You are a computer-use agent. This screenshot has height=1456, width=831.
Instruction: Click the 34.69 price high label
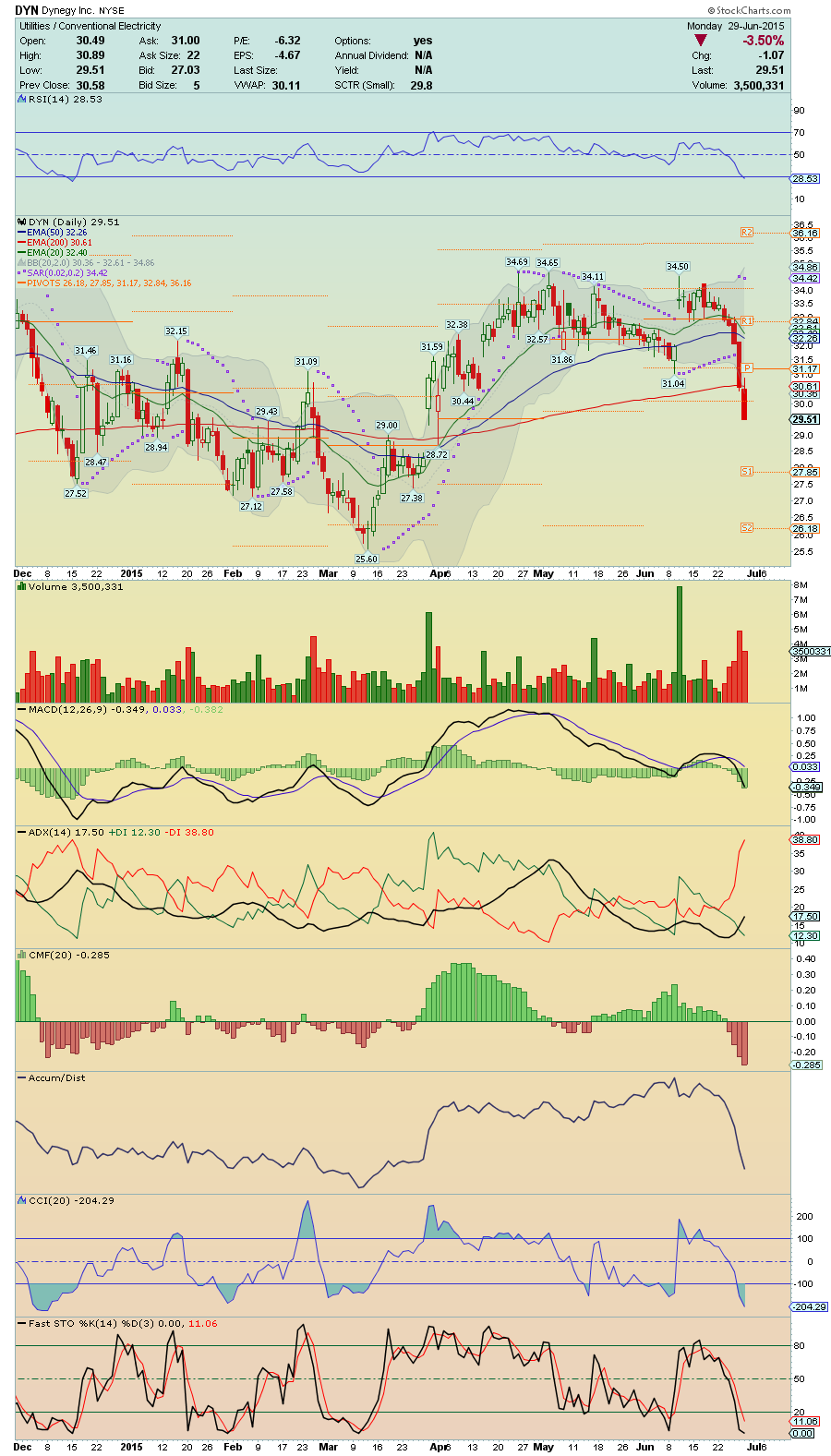click(517, 262)
